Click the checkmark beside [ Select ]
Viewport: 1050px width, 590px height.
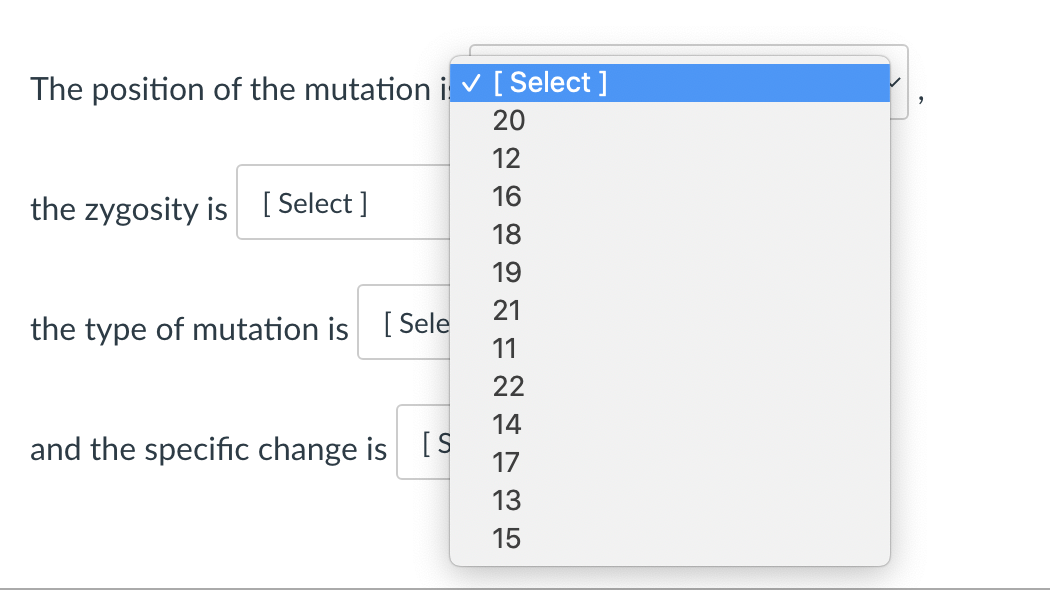(473, 82)
